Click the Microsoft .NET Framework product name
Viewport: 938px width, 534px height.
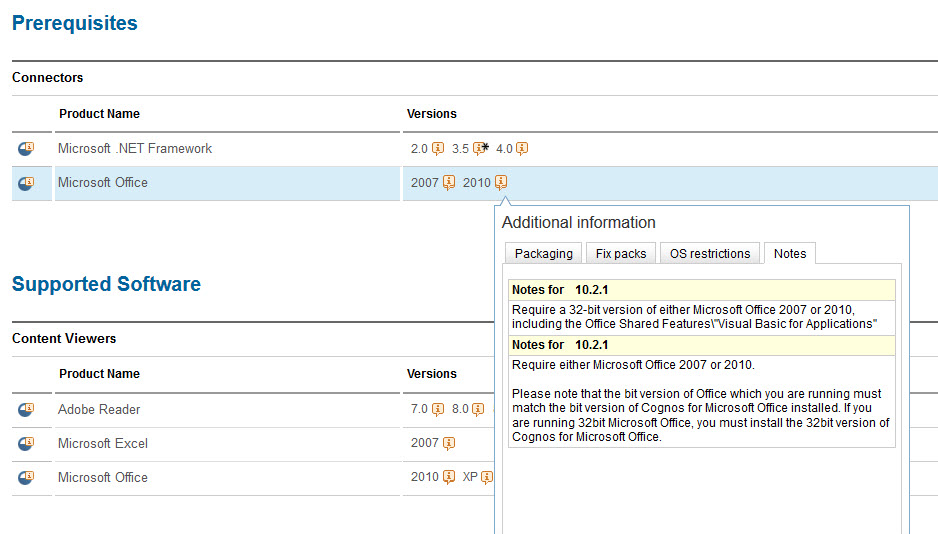coord(135,148)
